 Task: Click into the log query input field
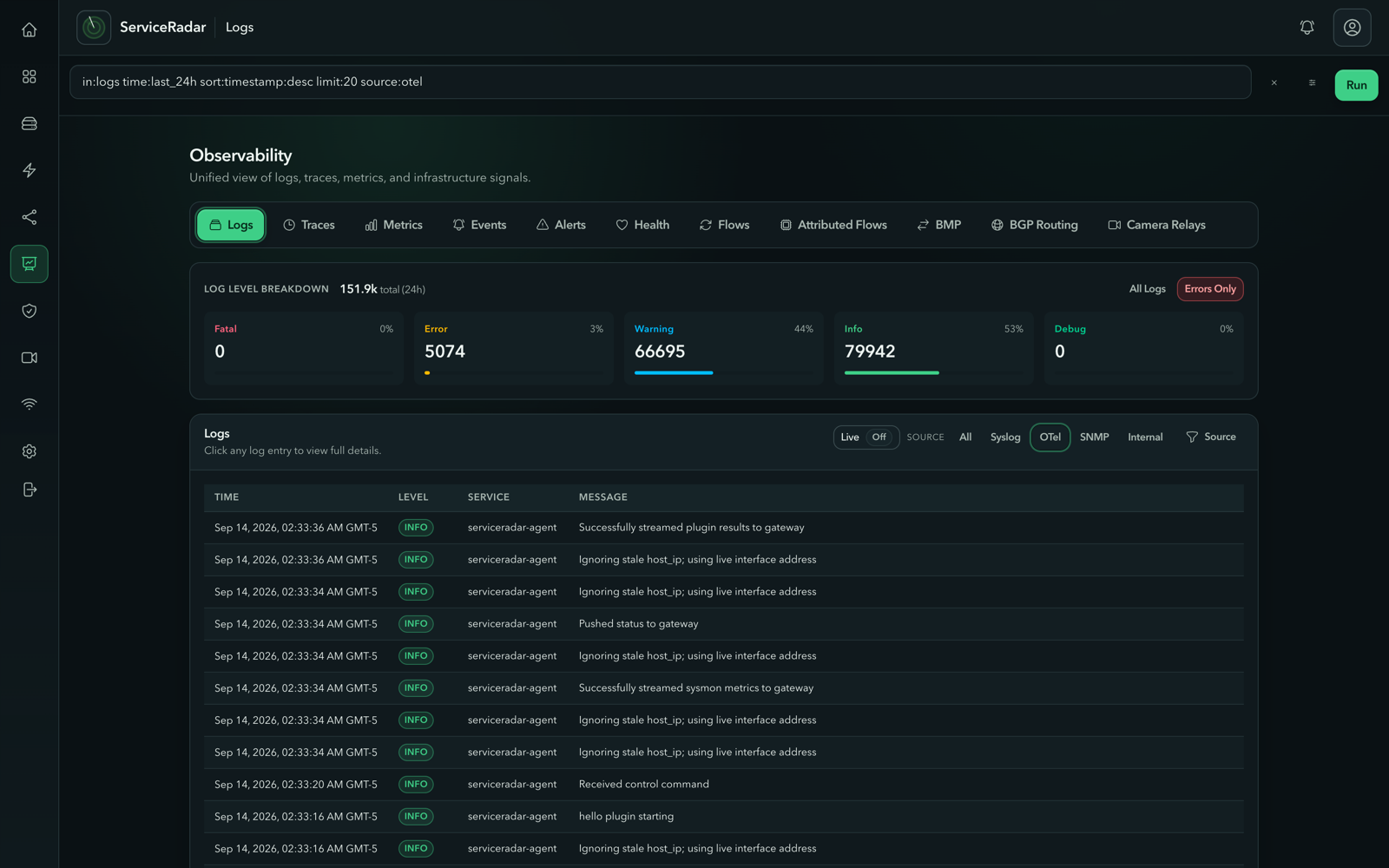coord(660,82)
